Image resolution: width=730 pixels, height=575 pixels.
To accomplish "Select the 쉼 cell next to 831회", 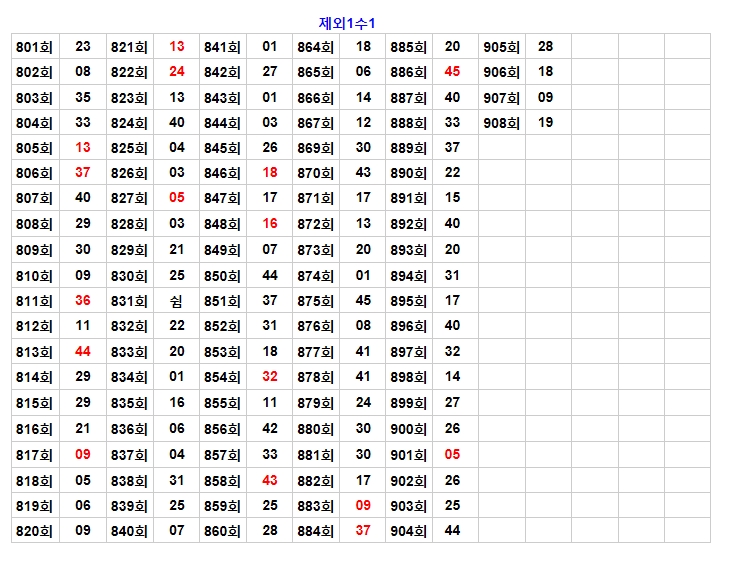I will click(177, 301).
